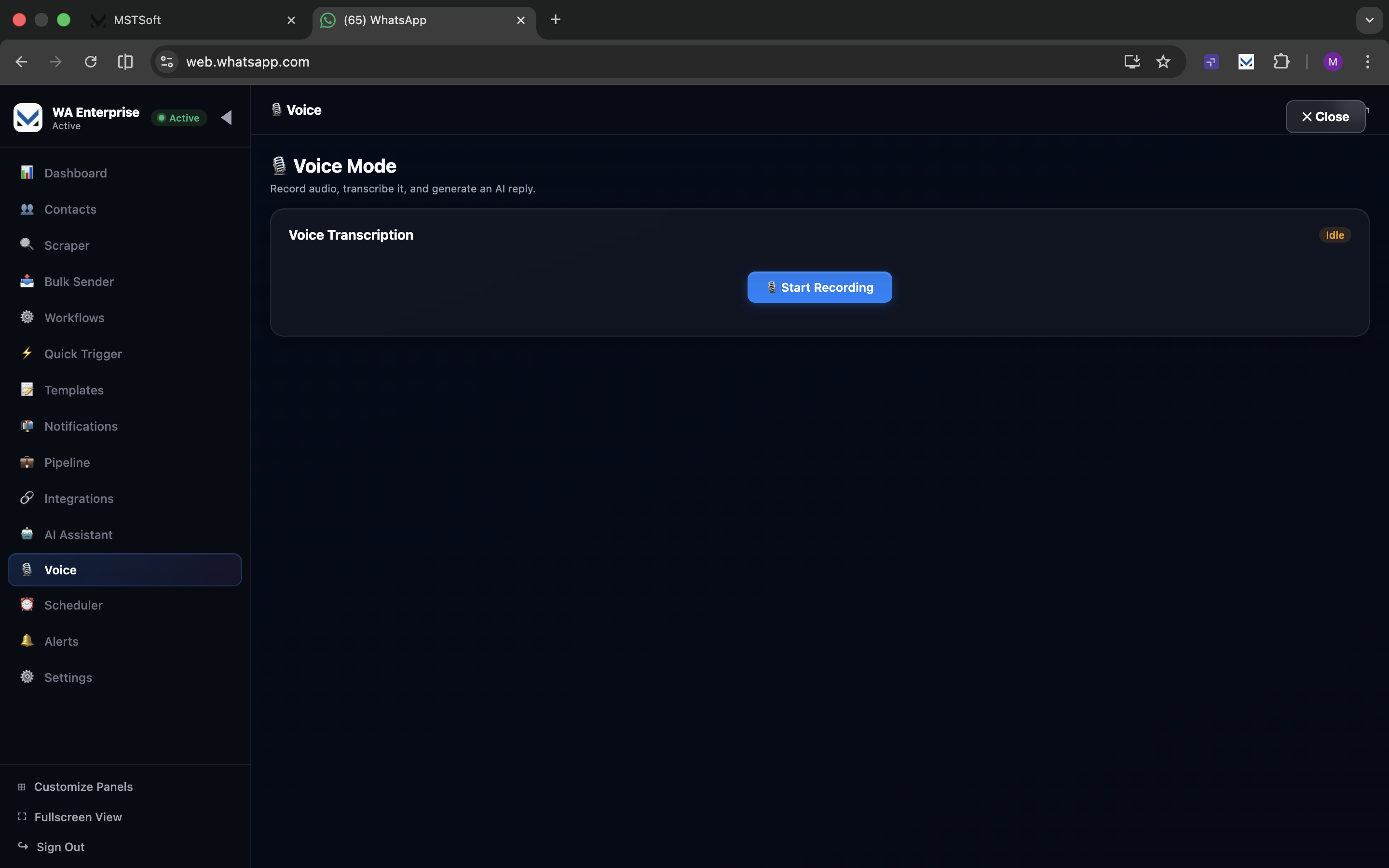Screen dimensions: 1389x868
Task: Open Bulk Sender inbox icon
Action: pos(27,281)
